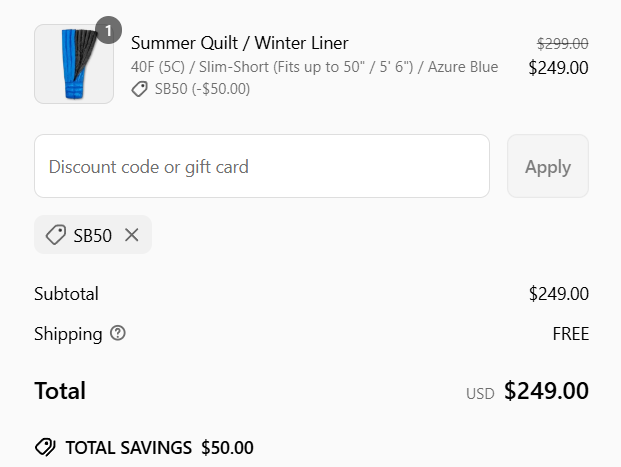621x467 pixels.
Task: Click the Total Savings tags icon
Action: coord(45,448)
